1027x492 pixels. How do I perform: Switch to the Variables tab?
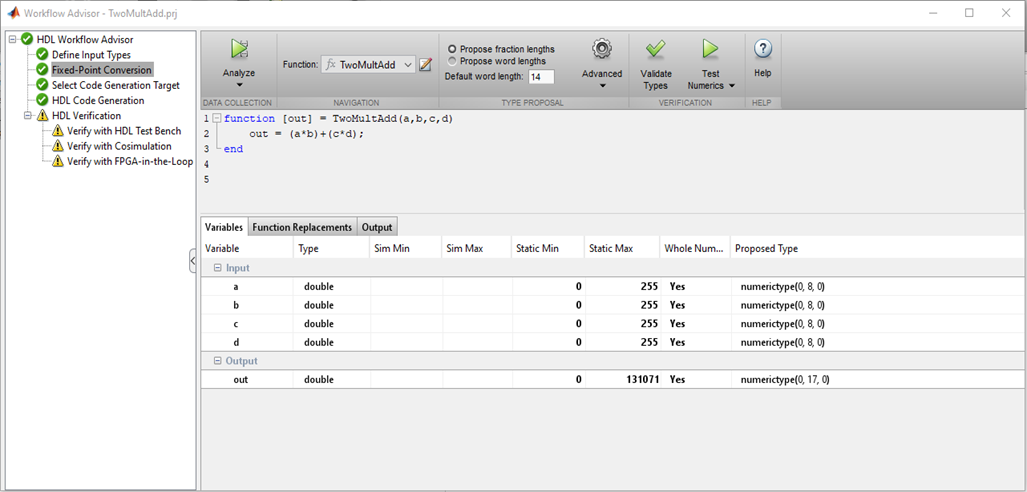click(225, 227)
